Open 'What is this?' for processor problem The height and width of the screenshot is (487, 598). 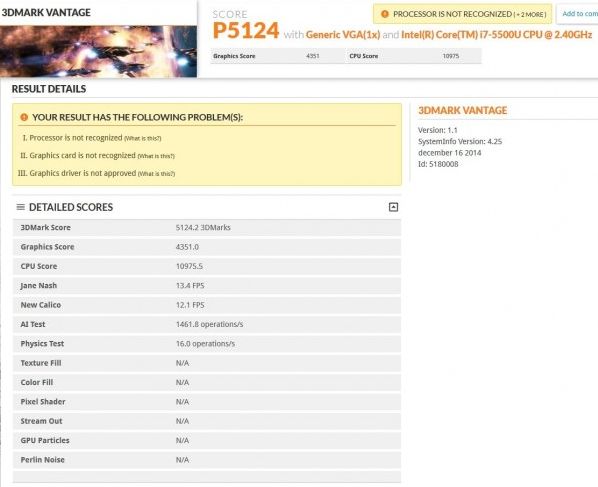click(x=143, y=138)
